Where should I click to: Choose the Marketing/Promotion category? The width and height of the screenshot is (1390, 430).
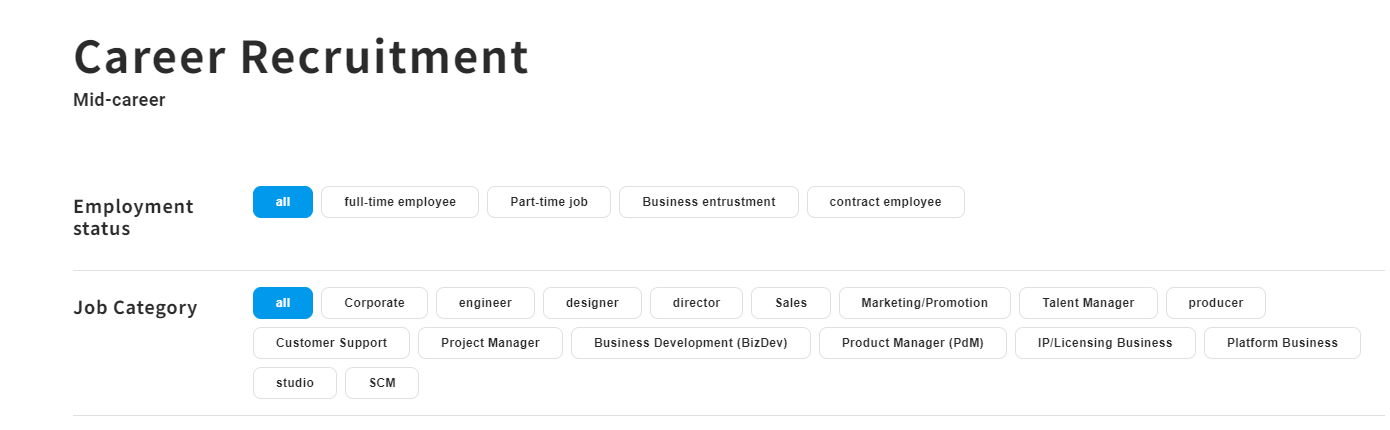[x=924, y=303]
